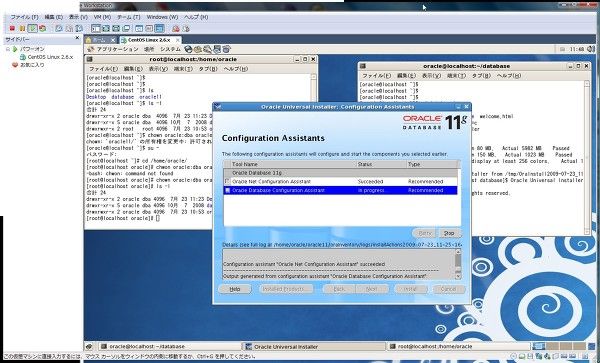Show the summary view toolbar icon

pyautogui.click(x=139, y=28)
